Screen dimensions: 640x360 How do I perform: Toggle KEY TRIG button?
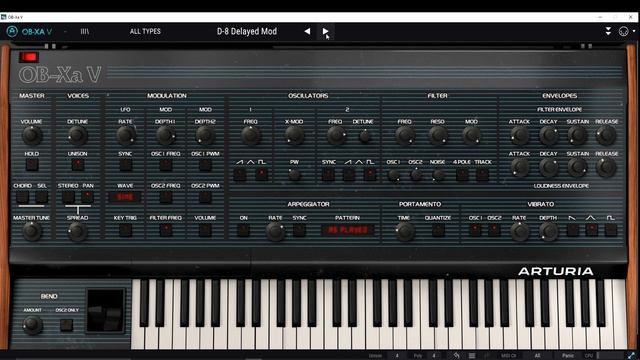point(125,230)
